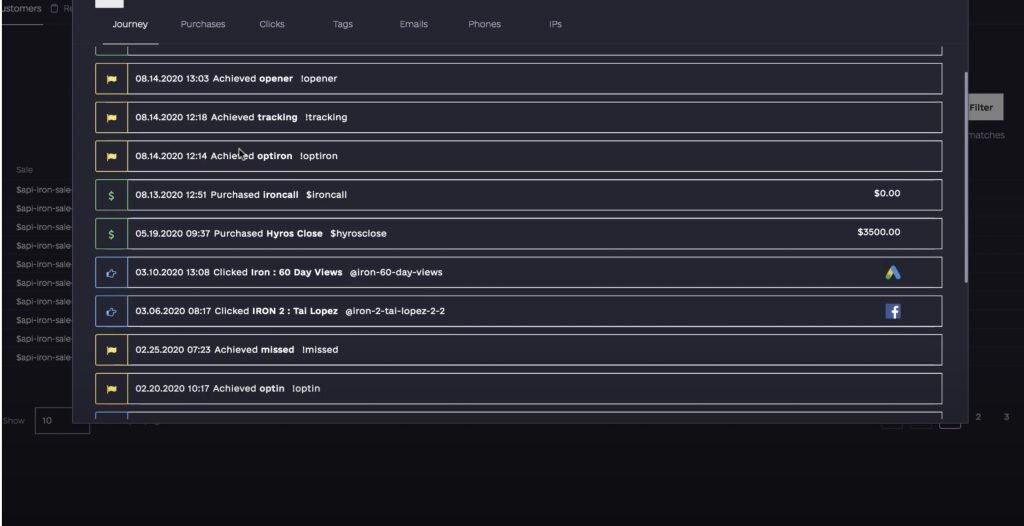Select the Tags tab
The image size is (1024, 526).
[343, 24]
